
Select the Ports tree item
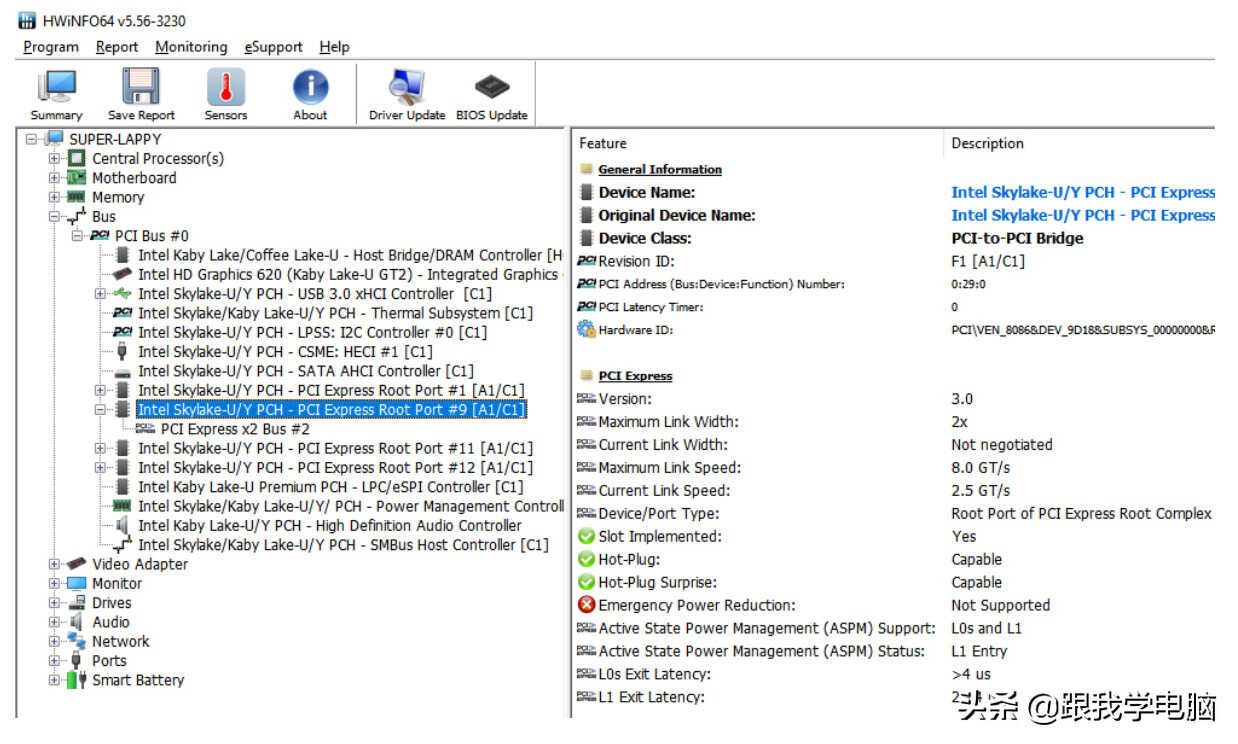click(x=109, y=661)
